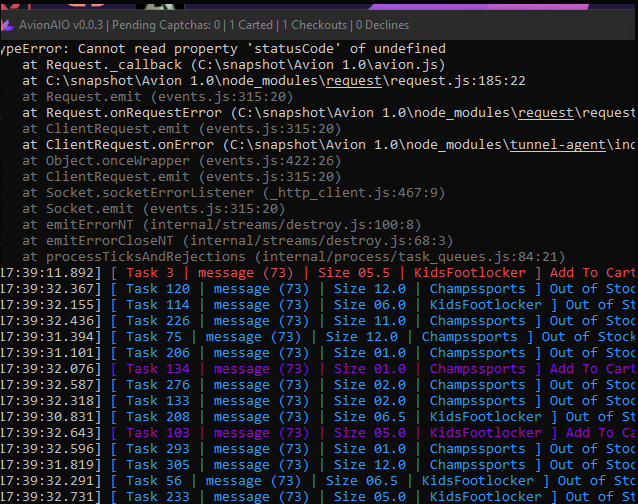The width and height of the screenshot is (638, 504).
Task: Select the Task 305 Size 12.0 log line
Action: [x=319, y=465]
